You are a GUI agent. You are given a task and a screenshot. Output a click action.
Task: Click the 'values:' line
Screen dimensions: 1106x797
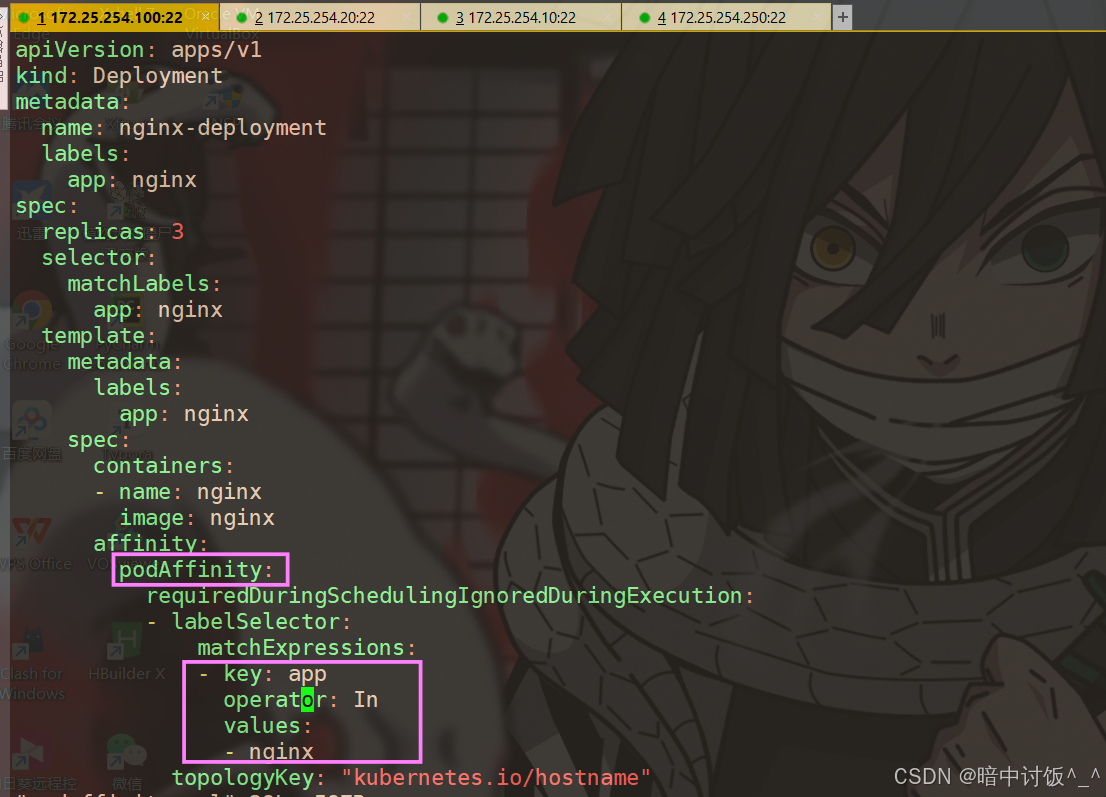[268, 726]
